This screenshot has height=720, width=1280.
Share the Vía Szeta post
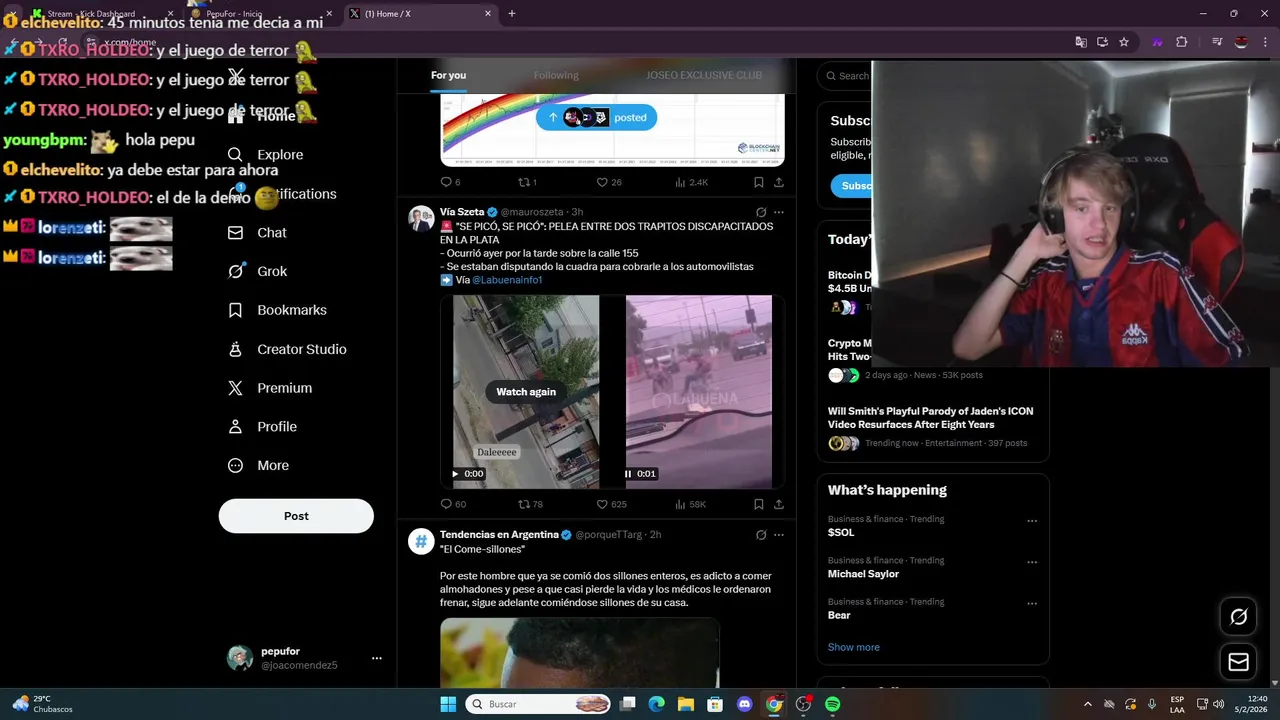coord(779,504)
